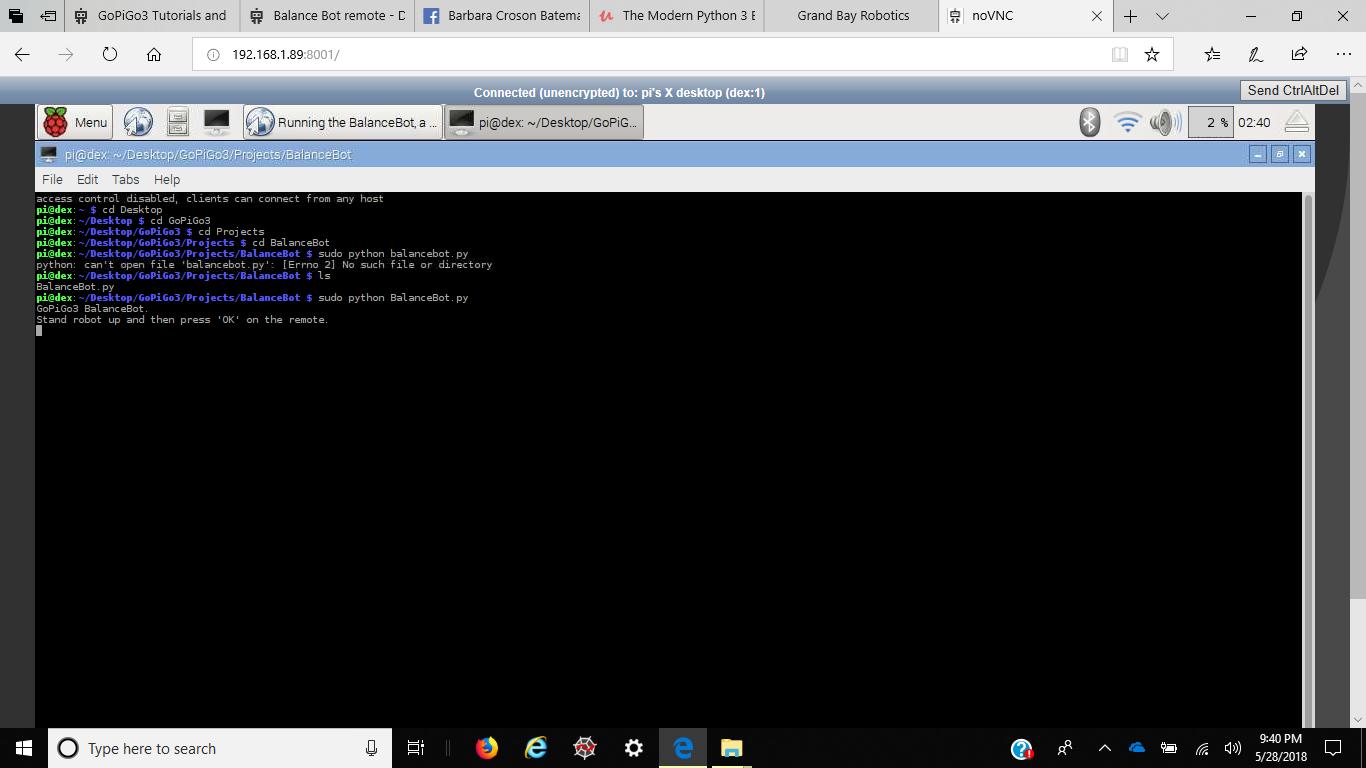Click the 02:40 clock in Pi panel

1254,122
